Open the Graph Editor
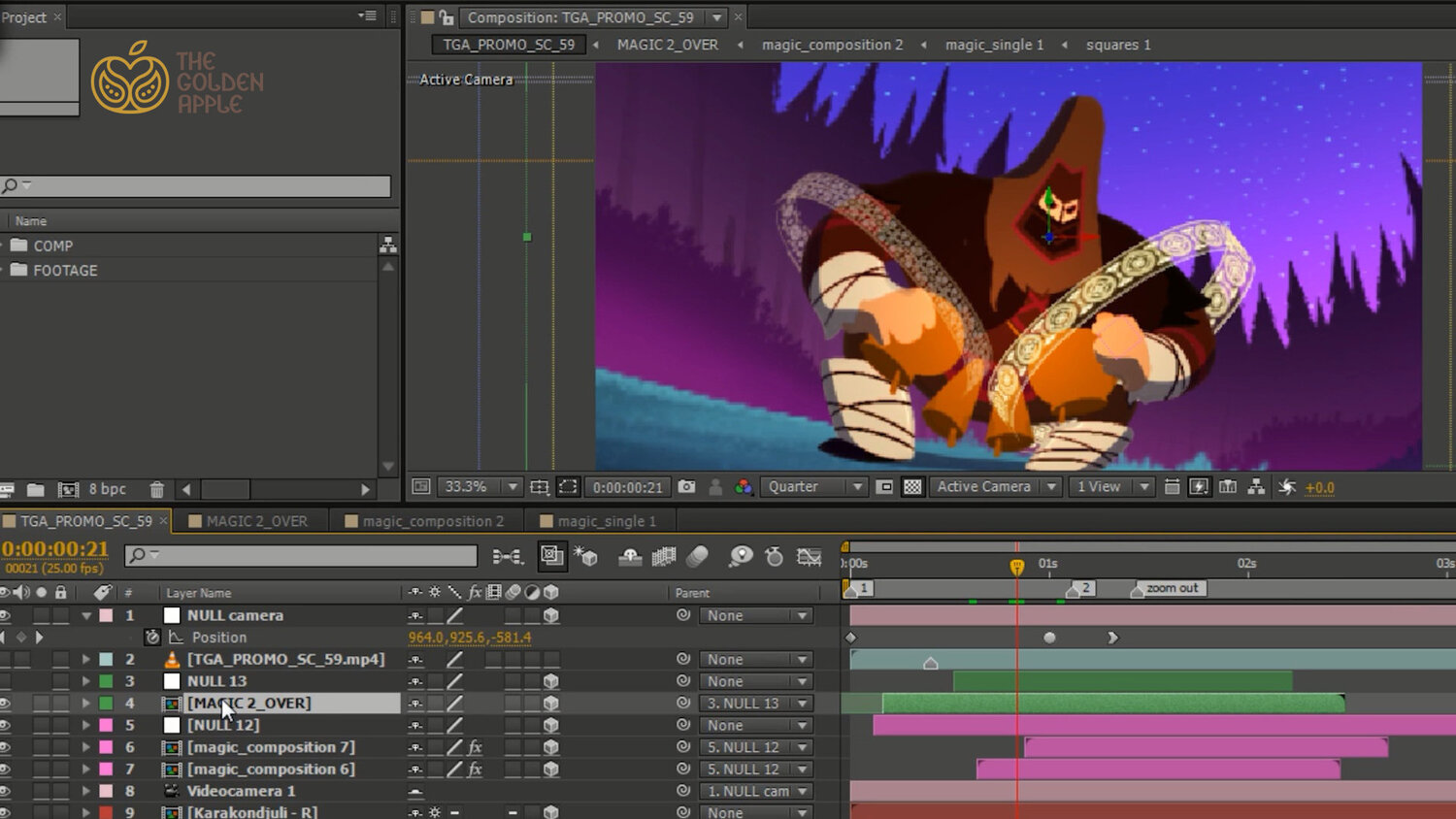This screenshot has width=1456, height=819. (809, 556)
